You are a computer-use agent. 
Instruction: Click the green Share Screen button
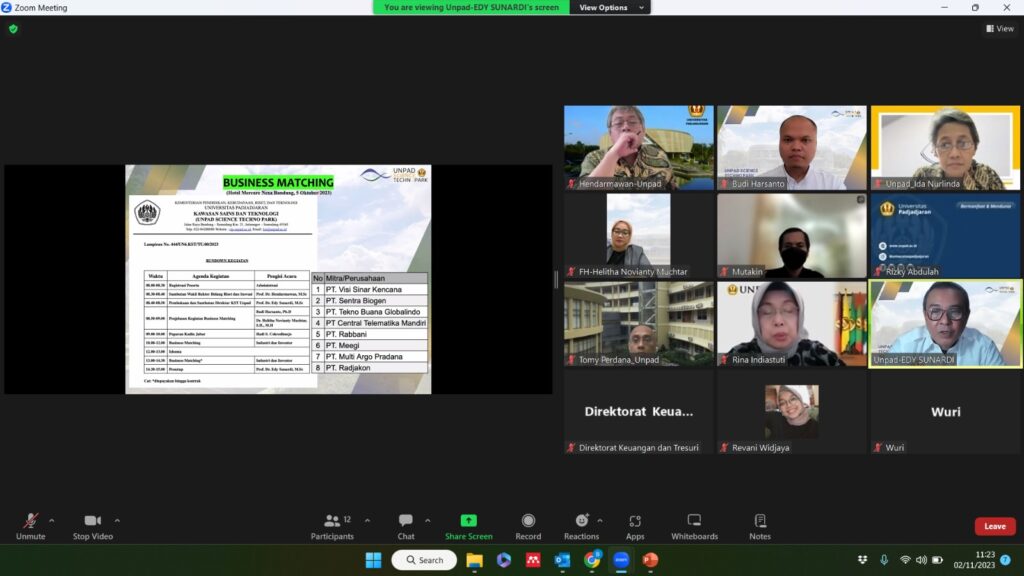coord(468,526)
